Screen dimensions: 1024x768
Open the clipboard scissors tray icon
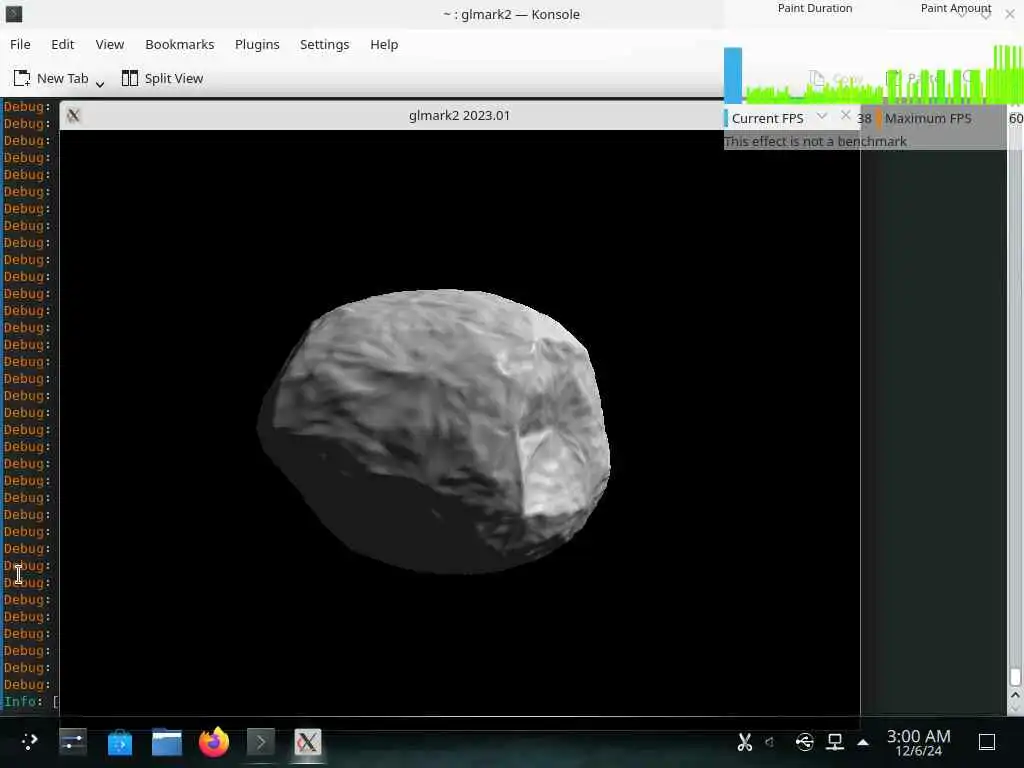tap(744, 742)
